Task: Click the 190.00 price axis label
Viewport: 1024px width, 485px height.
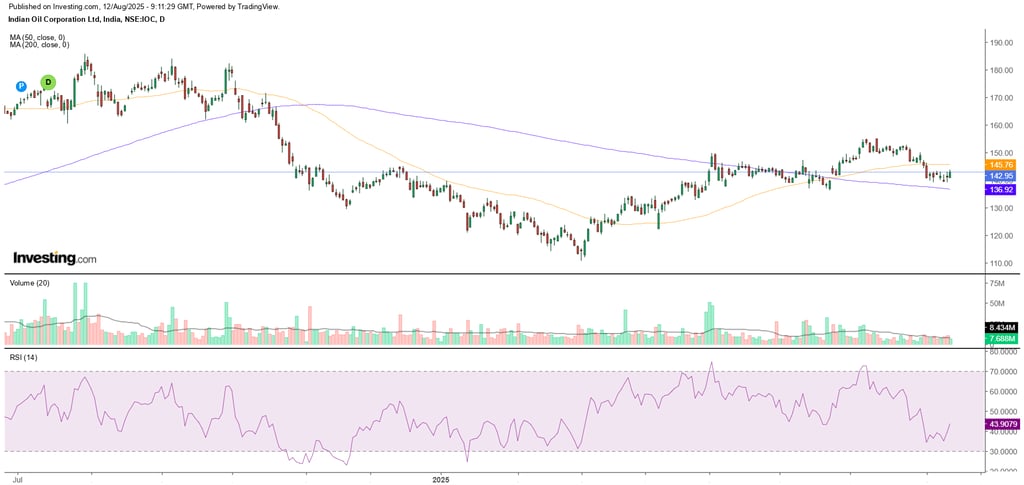Action: click(1001, 43)
